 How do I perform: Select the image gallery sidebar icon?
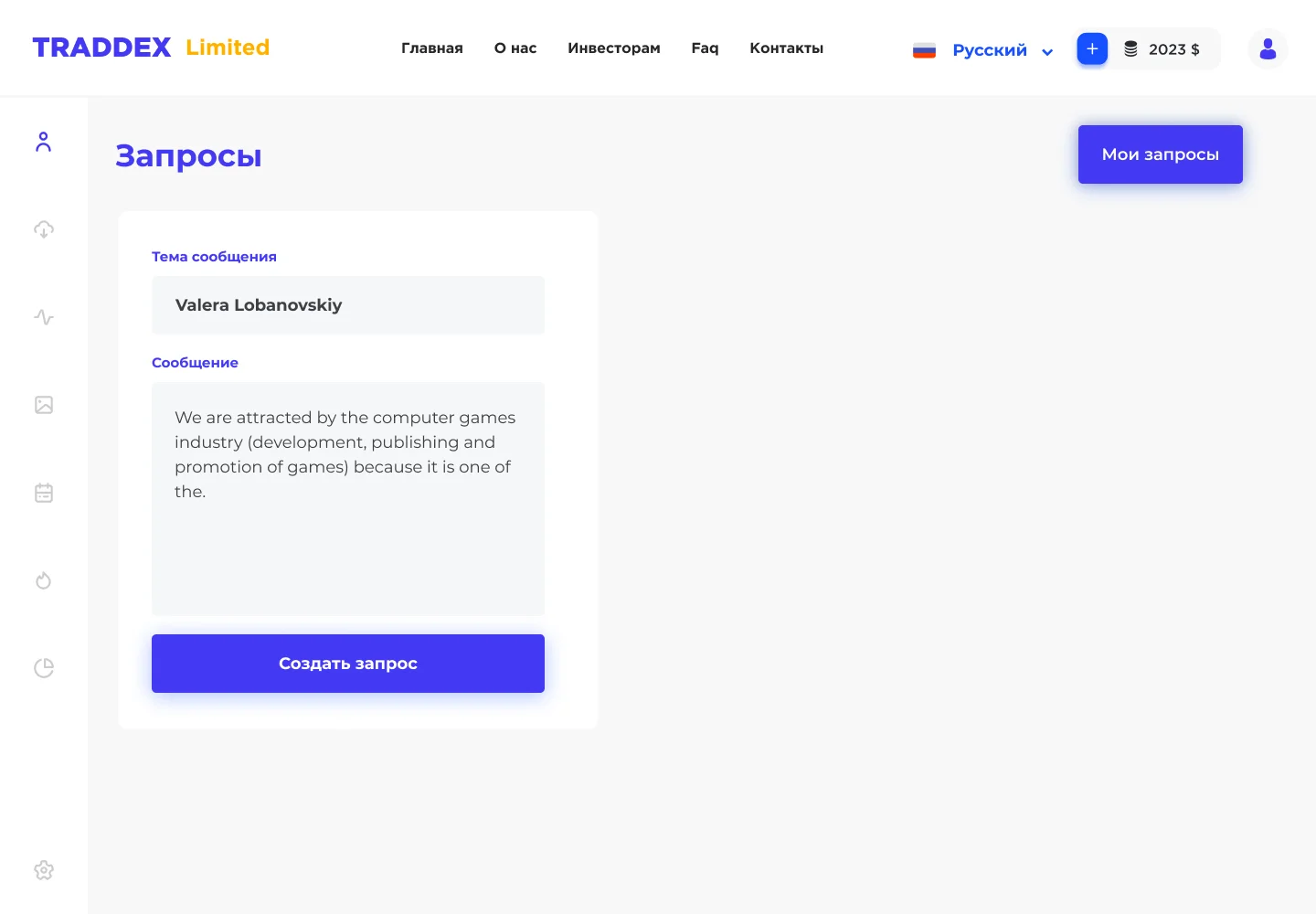tap(44, 405)
